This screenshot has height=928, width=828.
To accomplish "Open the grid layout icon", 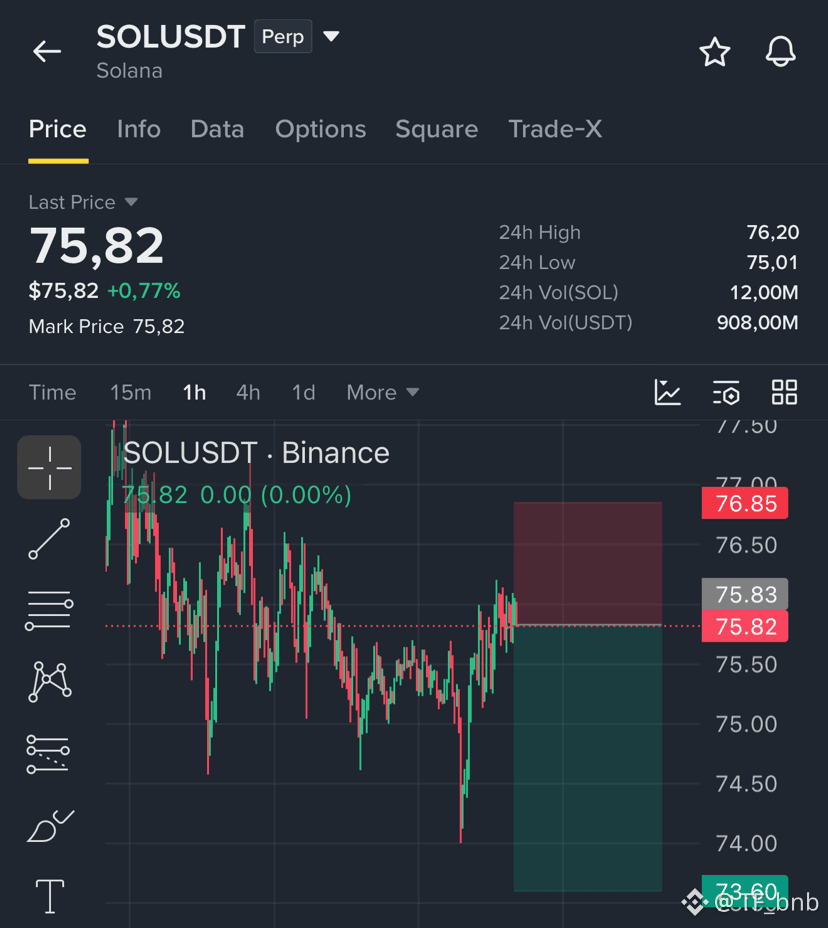I will coord(784,392).
